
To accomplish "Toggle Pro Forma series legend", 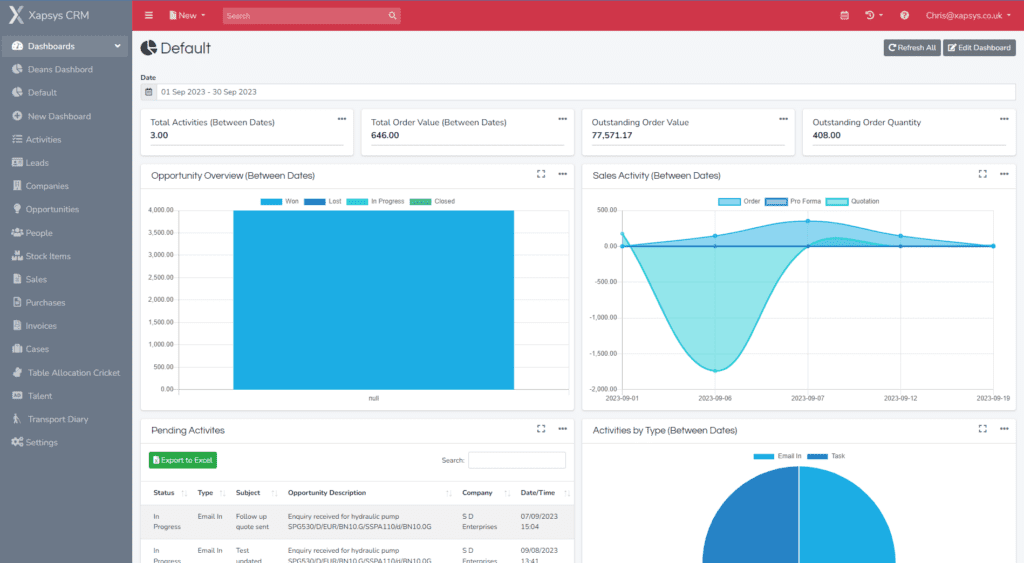I will [x=793, y=201].
